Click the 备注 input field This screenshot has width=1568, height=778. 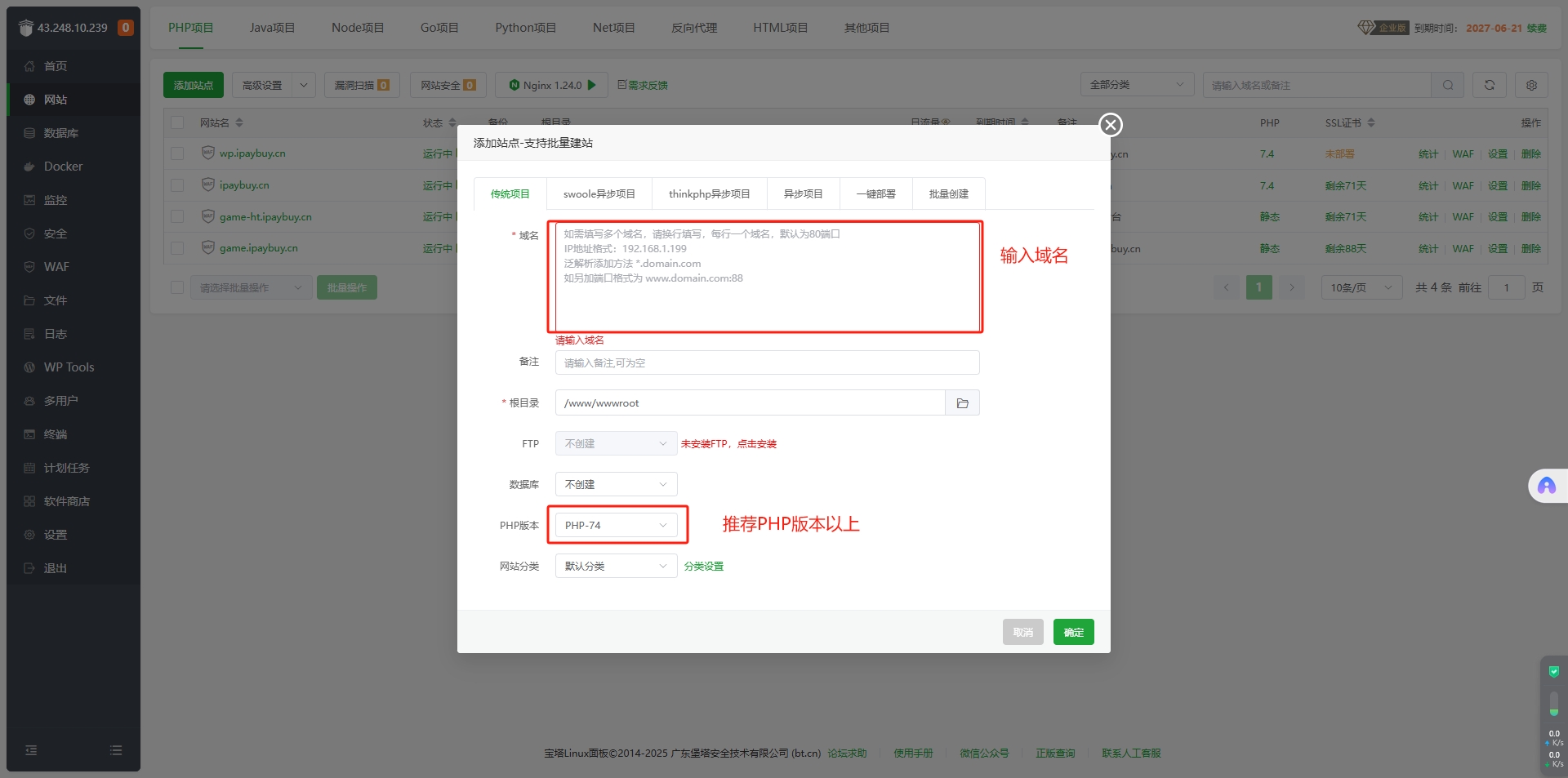tap(767, 363)
